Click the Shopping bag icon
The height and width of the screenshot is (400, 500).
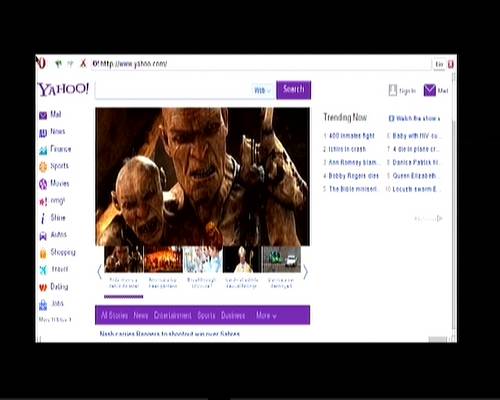(43, 253)
